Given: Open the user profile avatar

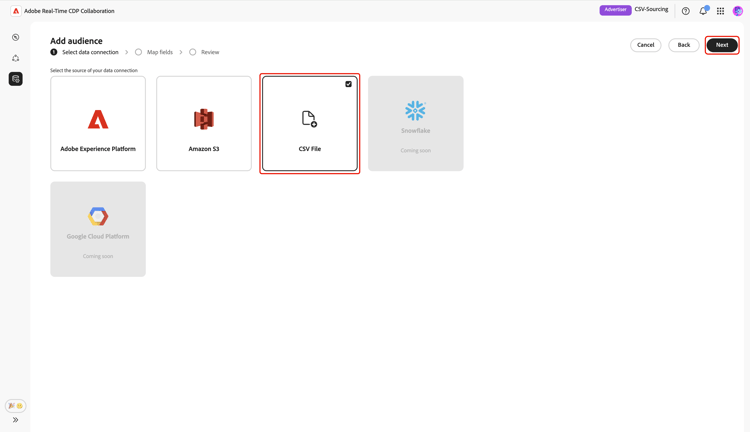Looking at the screenshot, I should tap(738, 11).
